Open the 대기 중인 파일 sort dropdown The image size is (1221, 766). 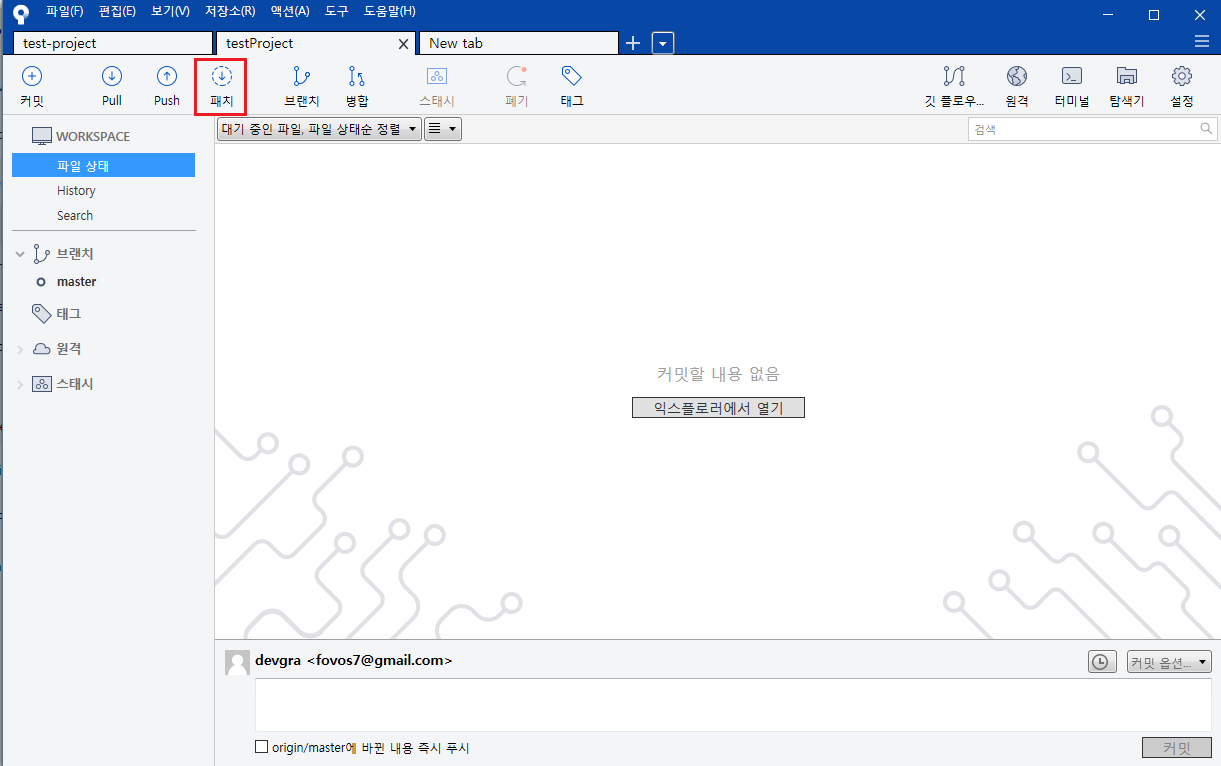pyautogui.click(x=319, y=129)
